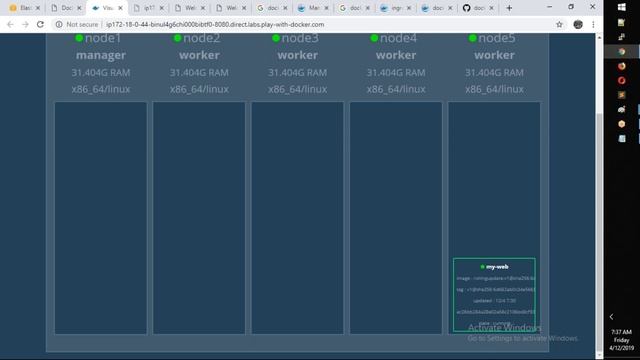Close the 'ip17' tab
Image resolution: width=640 pixels, height=360 pixels.
pyautogui.click(x=162, y=8)
